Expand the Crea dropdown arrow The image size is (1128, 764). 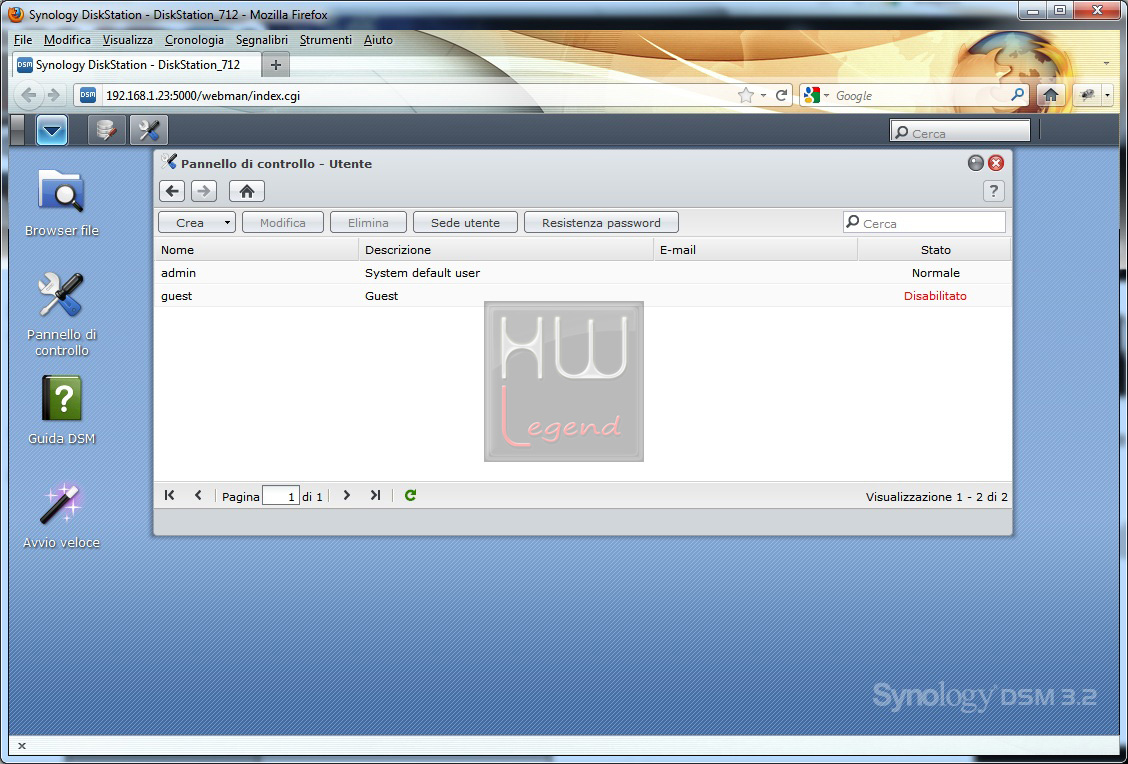point(227,222)
